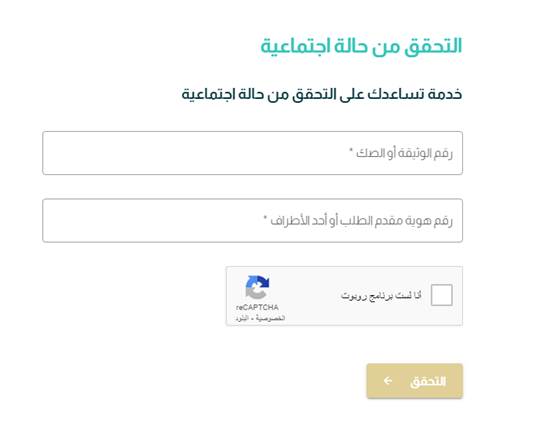Focus the رقم هوية مقدم الطلب field
The image size is (554, 434).
tap(253, 221)
